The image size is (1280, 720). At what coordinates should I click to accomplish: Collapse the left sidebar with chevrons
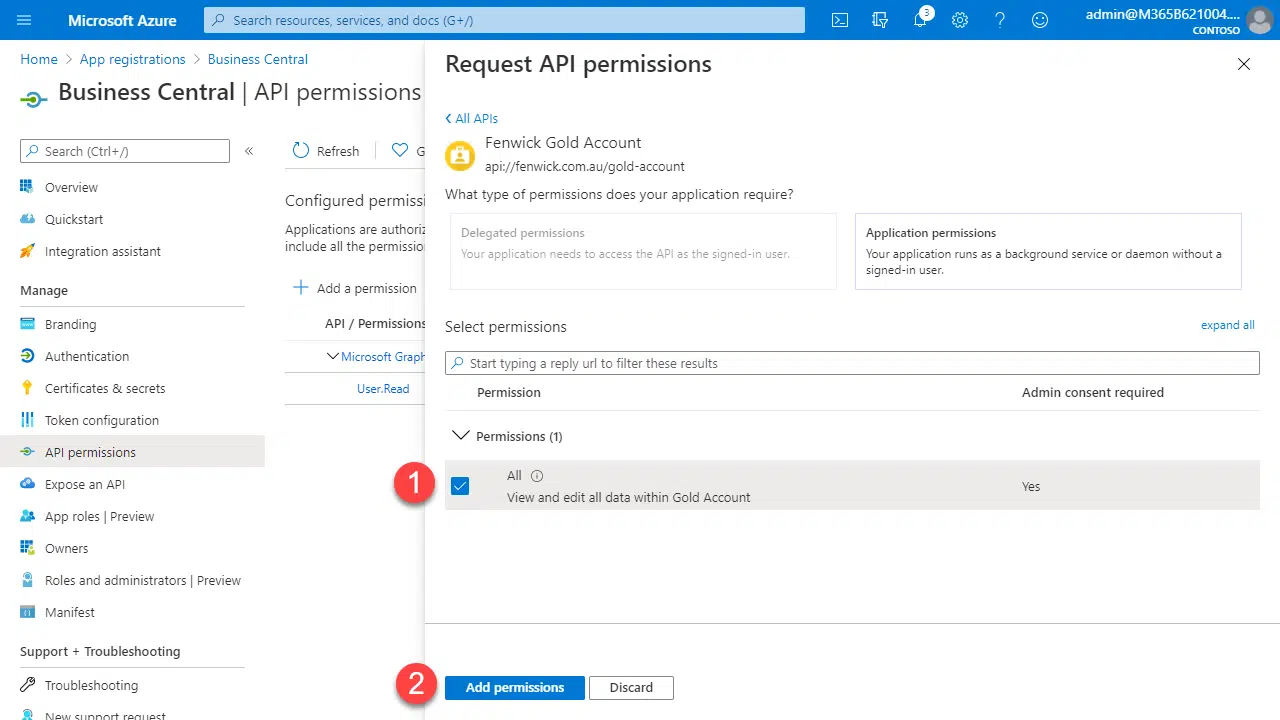pos(249,151)
